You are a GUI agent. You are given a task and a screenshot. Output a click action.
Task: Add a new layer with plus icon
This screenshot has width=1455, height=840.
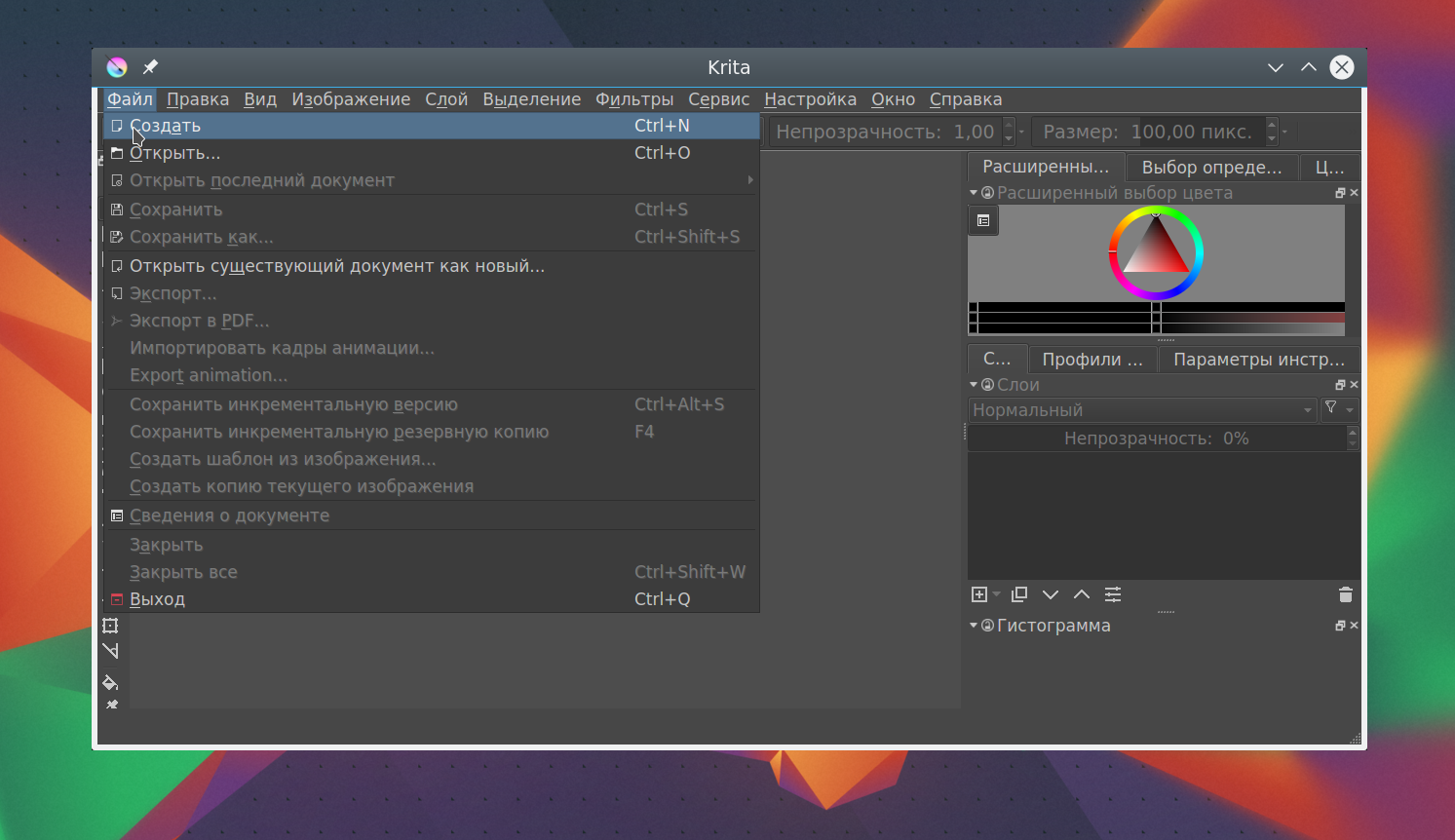tap(980, 594)
